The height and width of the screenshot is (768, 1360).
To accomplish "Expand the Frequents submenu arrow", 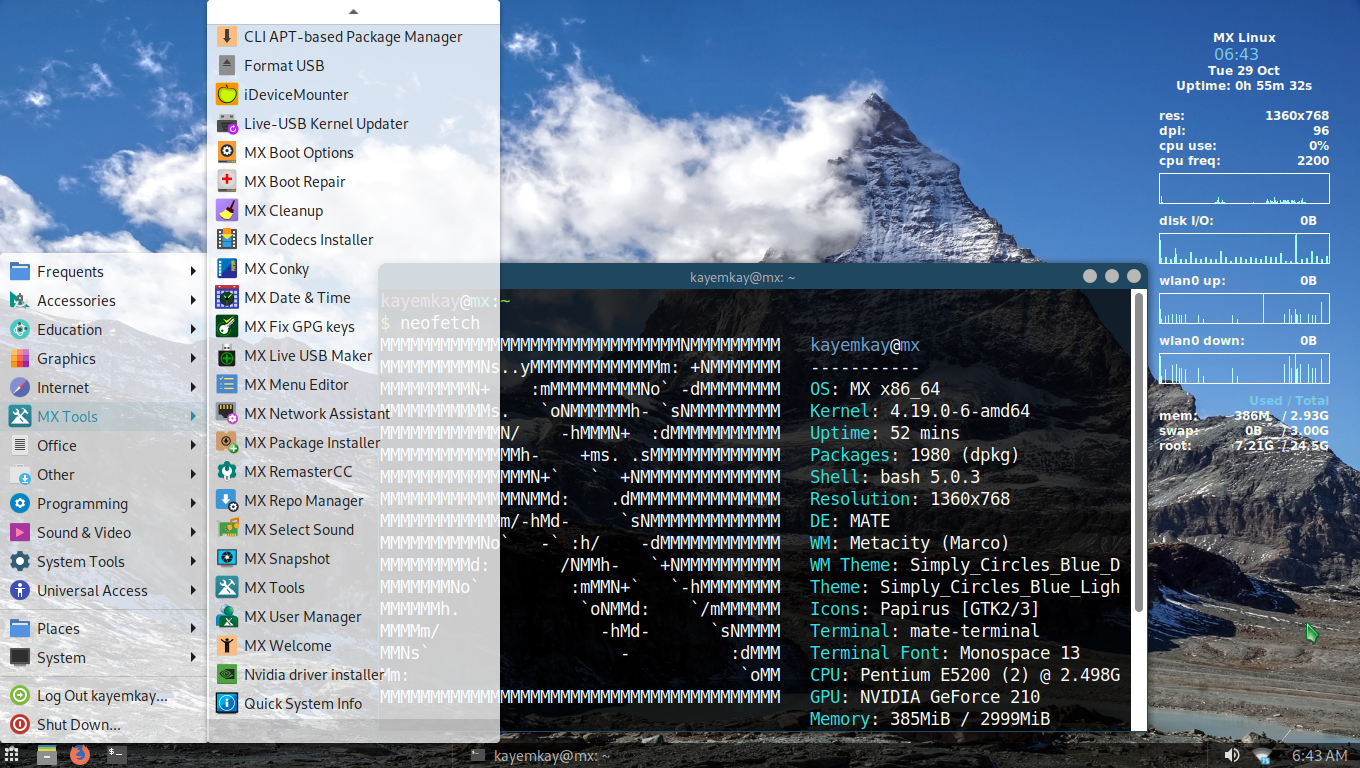I will coord(193,272).
